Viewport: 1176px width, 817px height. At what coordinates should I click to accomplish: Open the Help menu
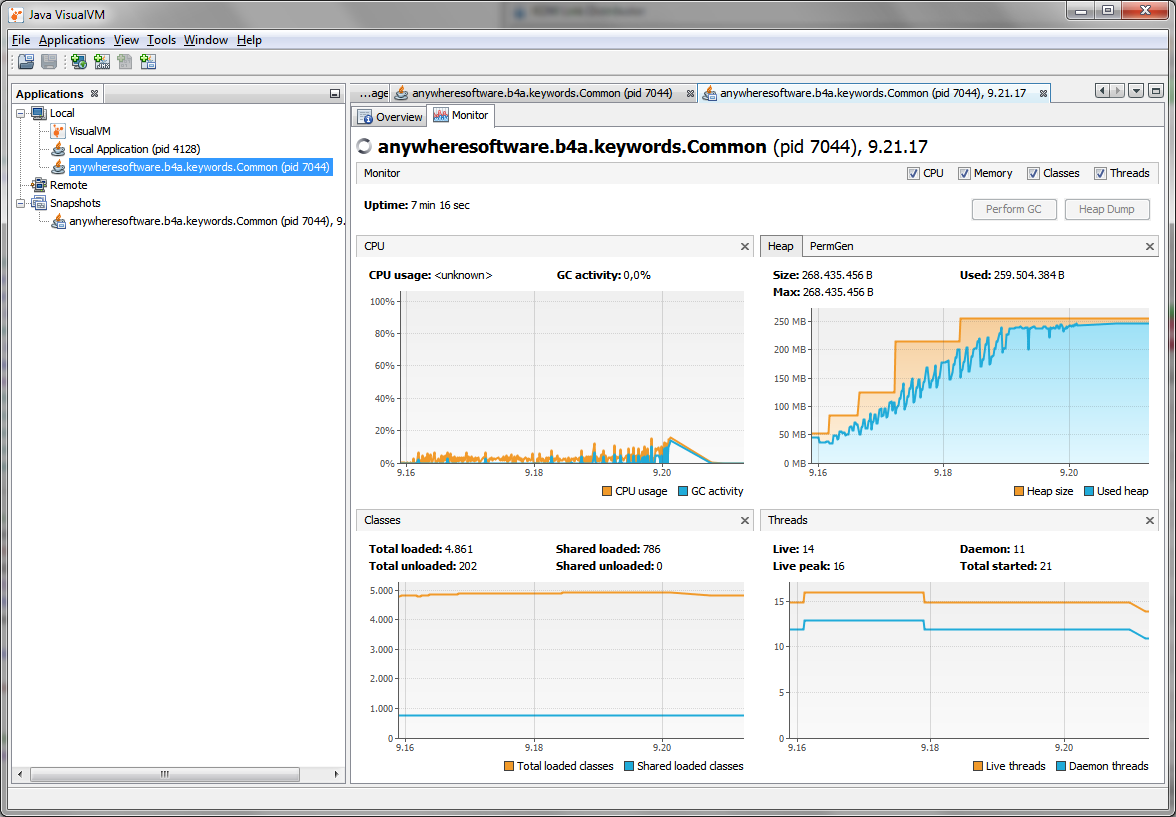coord(249,40)
